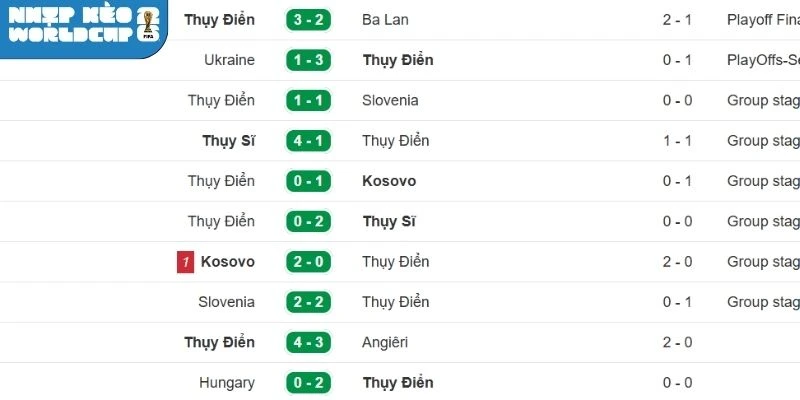Click the Nhịp Kèo Worldcup logo
The image size is (800, 400).
pyautogui.click(x=82, y=27)
